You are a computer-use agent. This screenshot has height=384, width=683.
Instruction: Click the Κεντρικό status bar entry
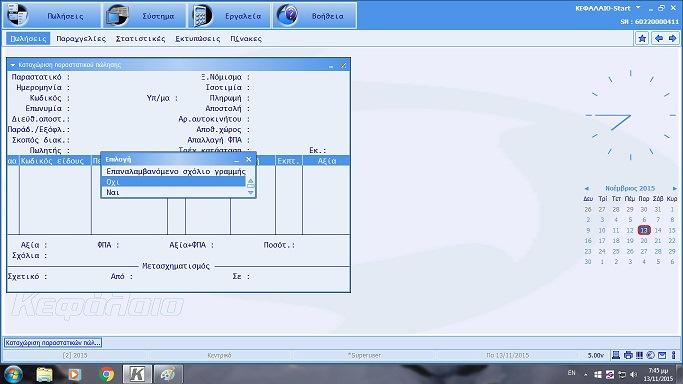point(220,355)
